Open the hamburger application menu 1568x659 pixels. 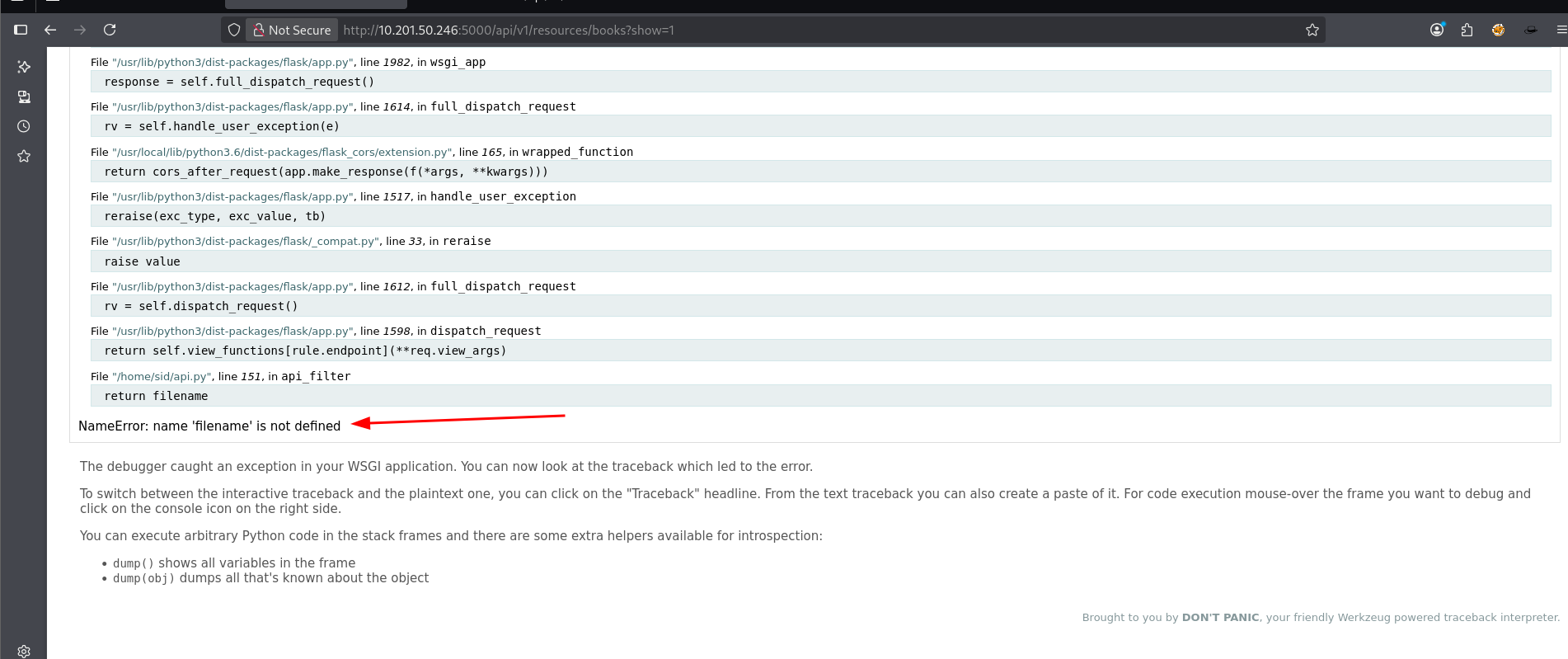1561,30
